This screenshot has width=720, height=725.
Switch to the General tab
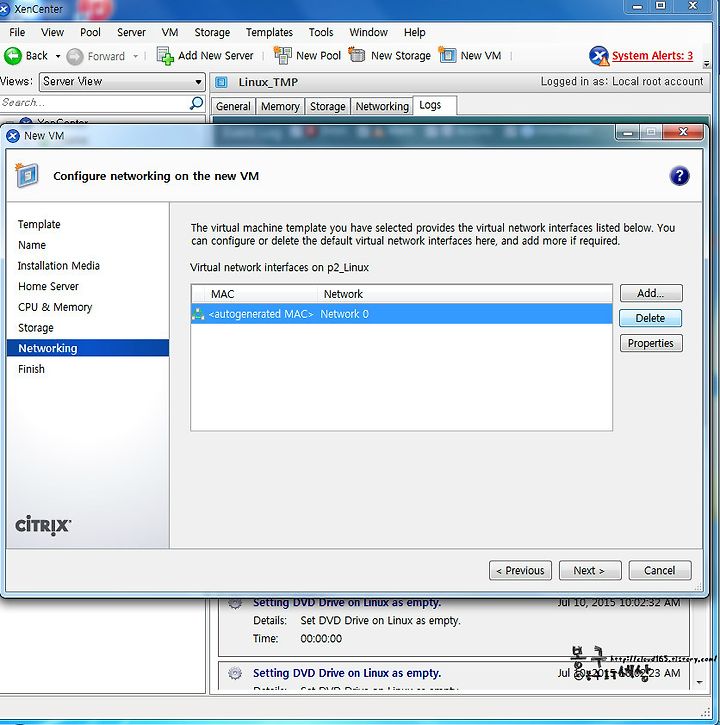pos(233,106)
